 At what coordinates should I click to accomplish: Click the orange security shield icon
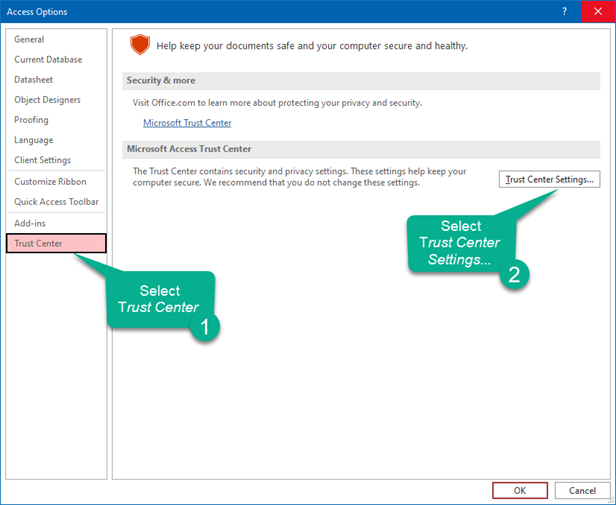tap(139, 45)
